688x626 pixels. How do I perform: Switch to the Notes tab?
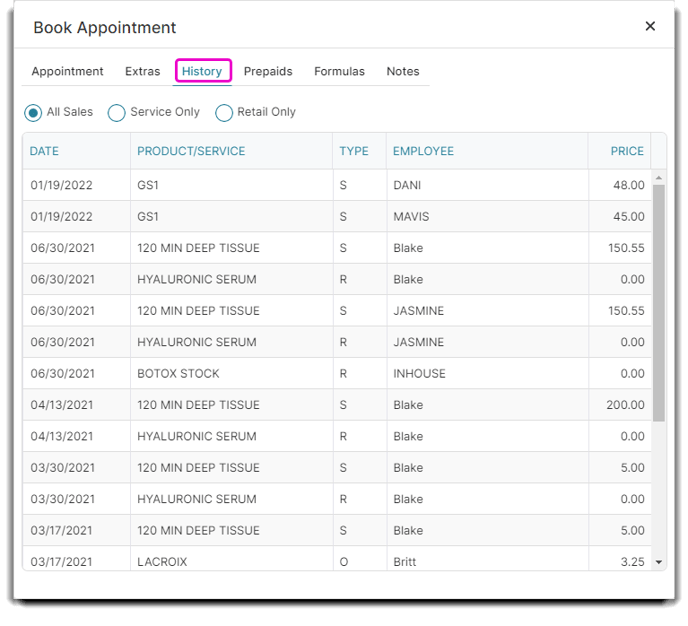point(403,71)
